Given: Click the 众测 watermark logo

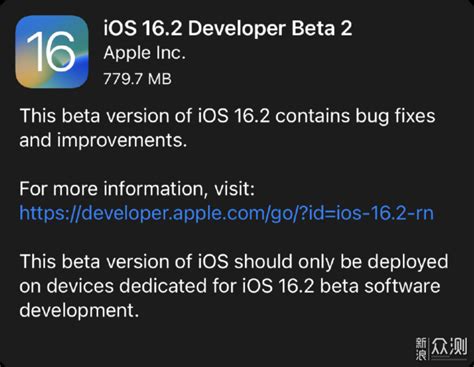Looking at the screenshot, I should pyautogui.click(x=449, y=348).
